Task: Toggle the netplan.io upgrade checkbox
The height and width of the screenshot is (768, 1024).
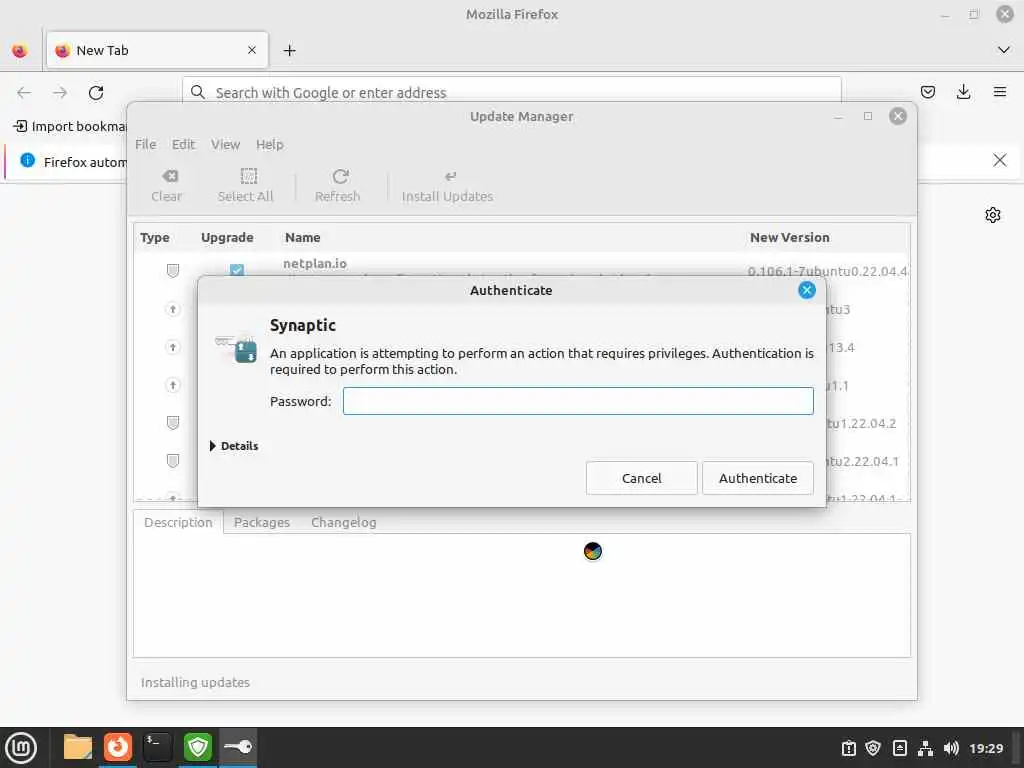Action: click(236, 269)
